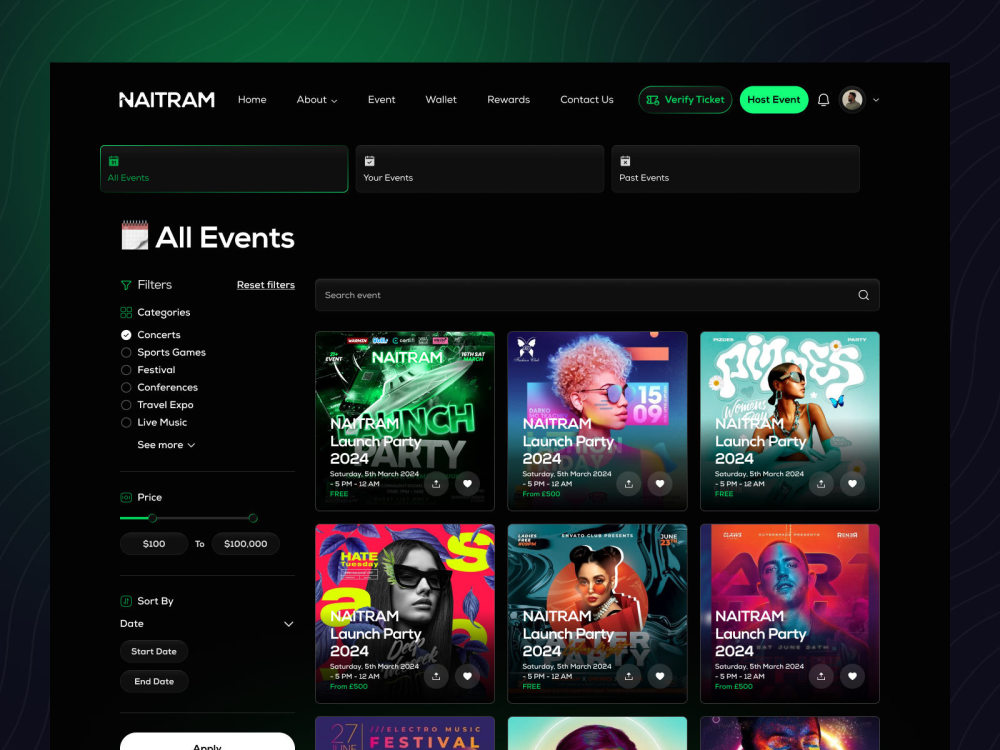Expand the About menu
1000x750 pixels.
point(317,99)
